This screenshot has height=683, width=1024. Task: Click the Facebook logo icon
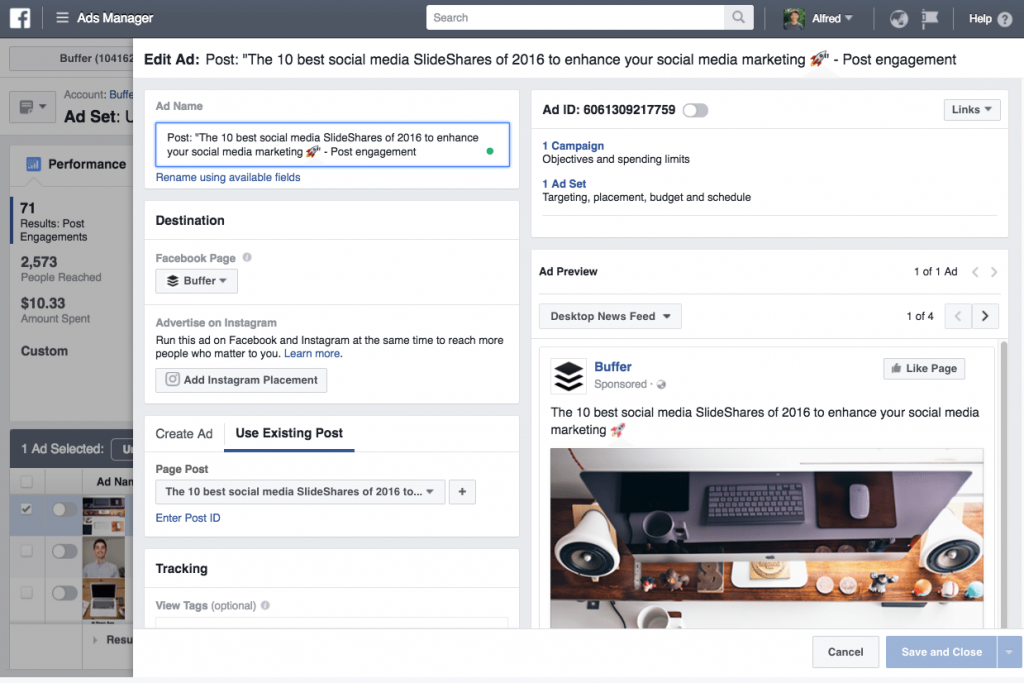(20, 18)
